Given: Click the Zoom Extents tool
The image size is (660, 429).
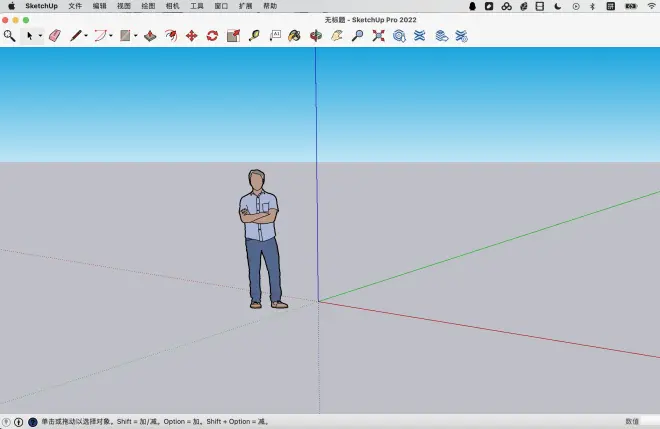Looking at the screenshot, I should tap(378, 35).
